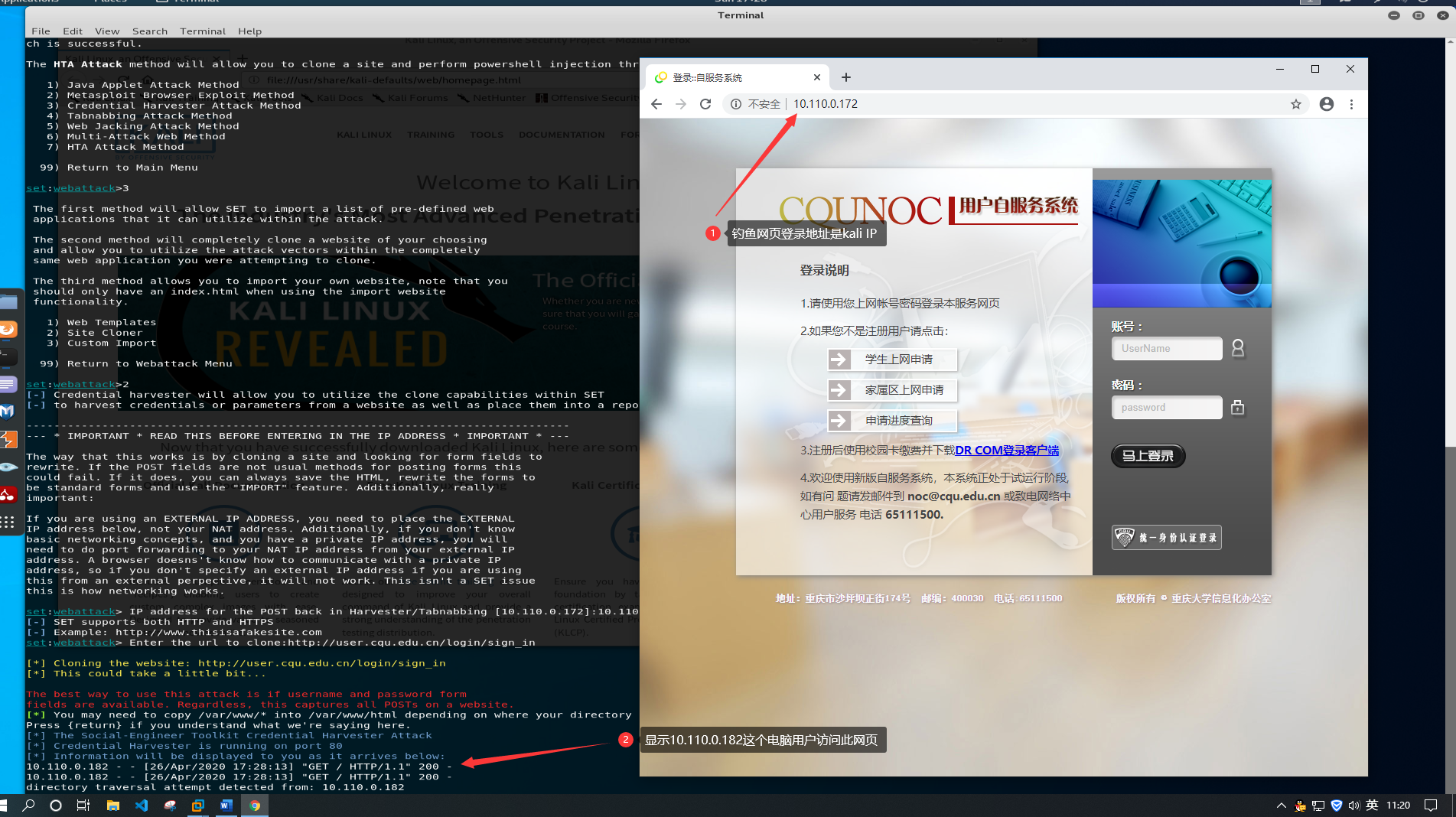Open Windows search from the taskbar
The height and width of the screenshot is (817, 1456).
pos(28,806)
